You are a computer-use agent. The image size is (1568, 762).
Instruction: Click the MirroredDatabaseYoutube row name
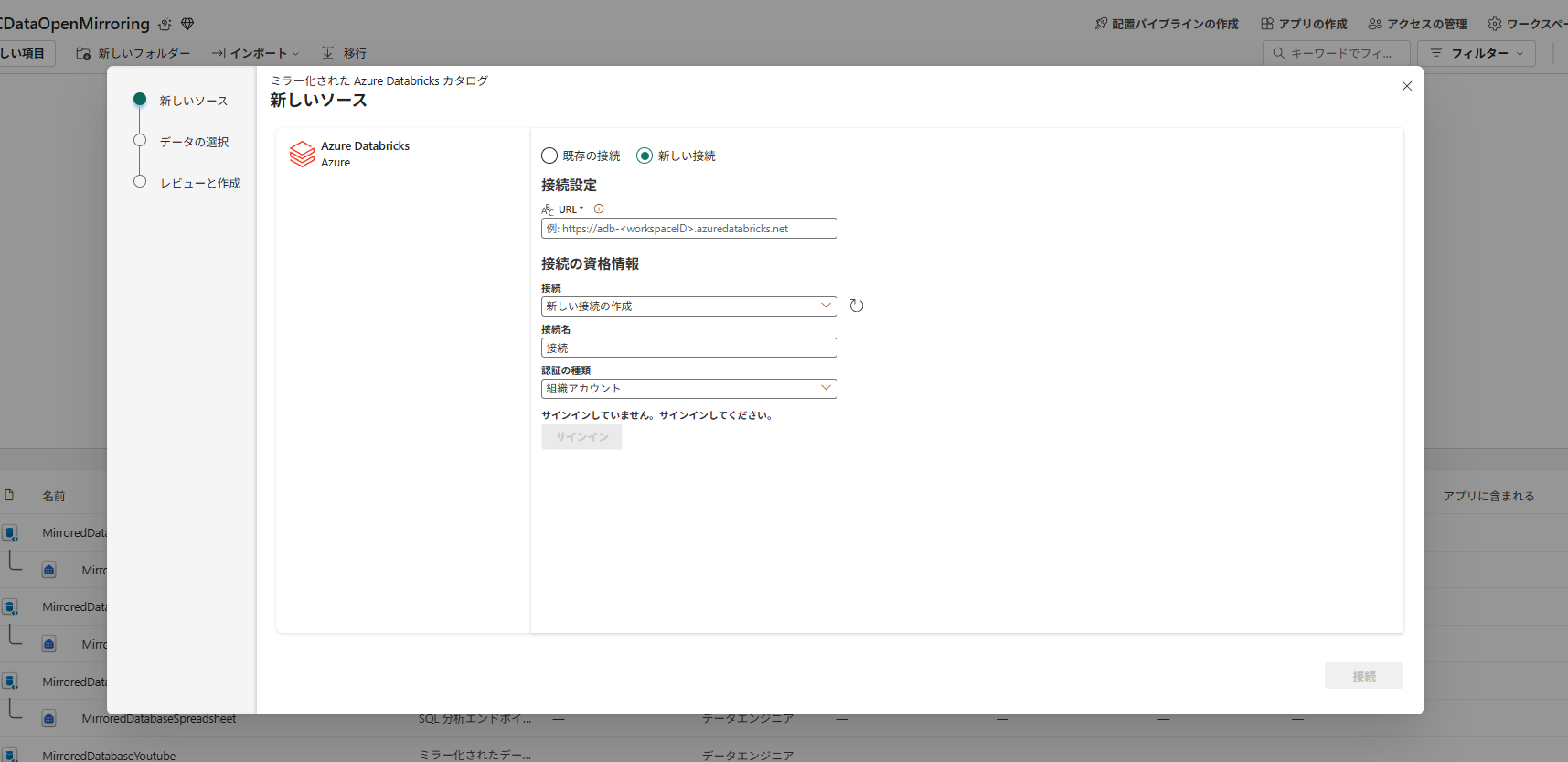109,756
